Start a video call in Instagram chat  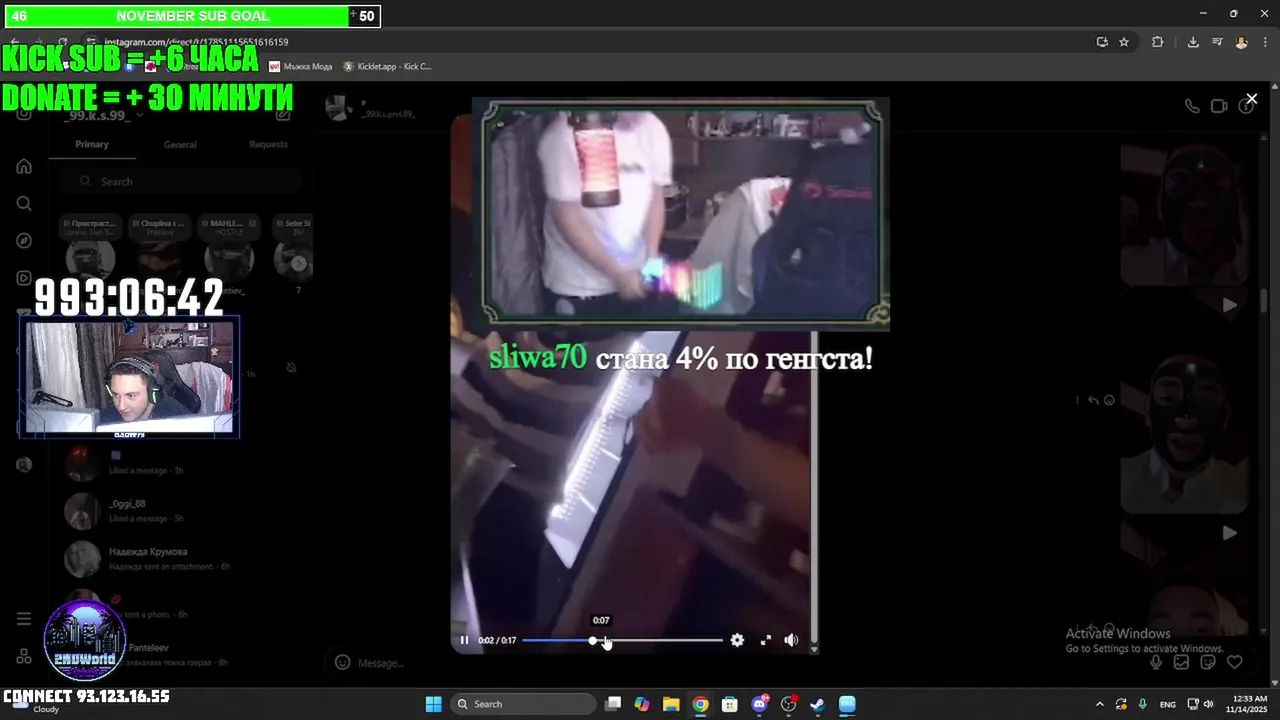1219,106
